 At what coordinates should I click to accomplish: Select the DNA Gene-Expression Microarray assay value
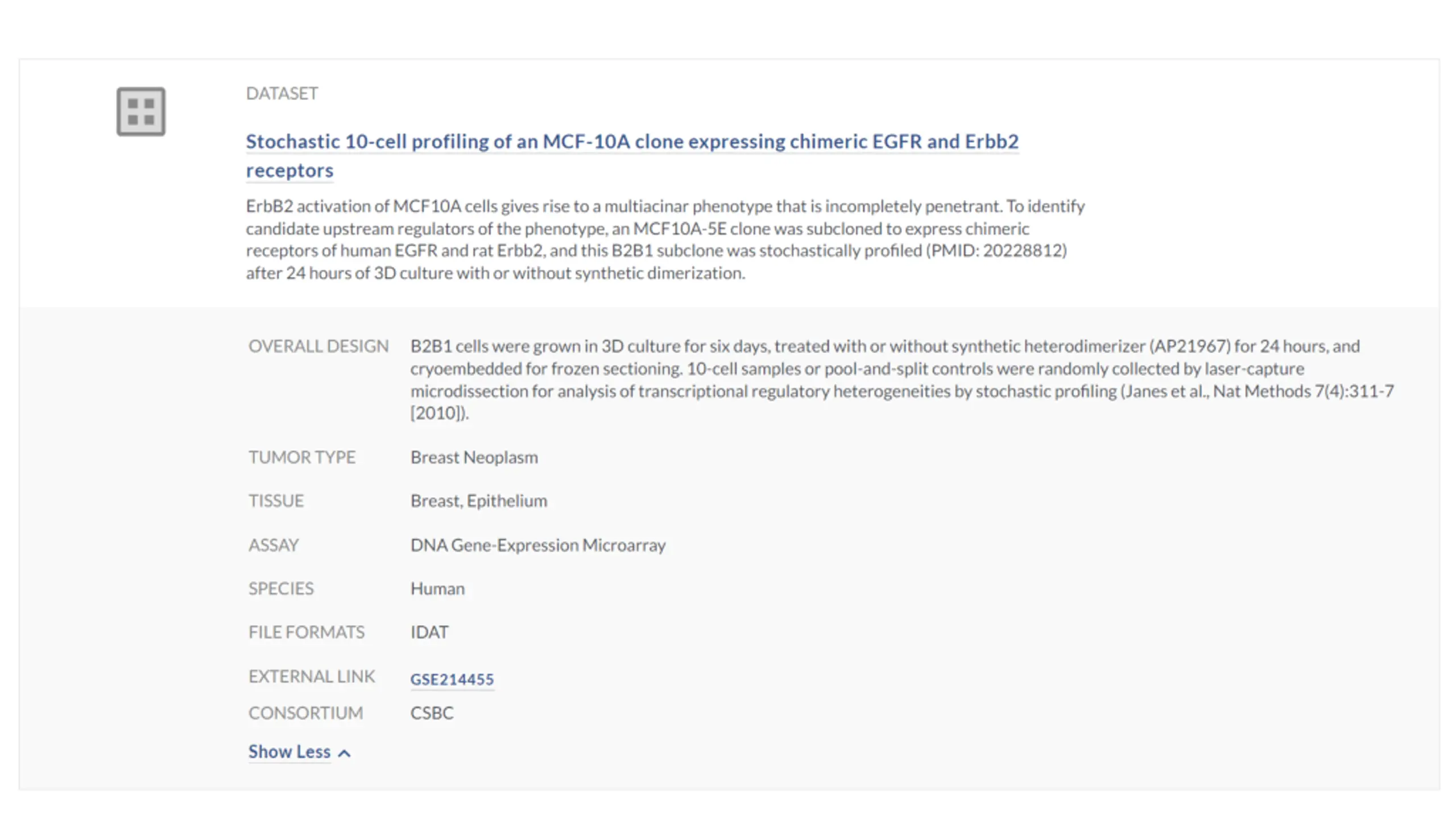tap(538, 545)
